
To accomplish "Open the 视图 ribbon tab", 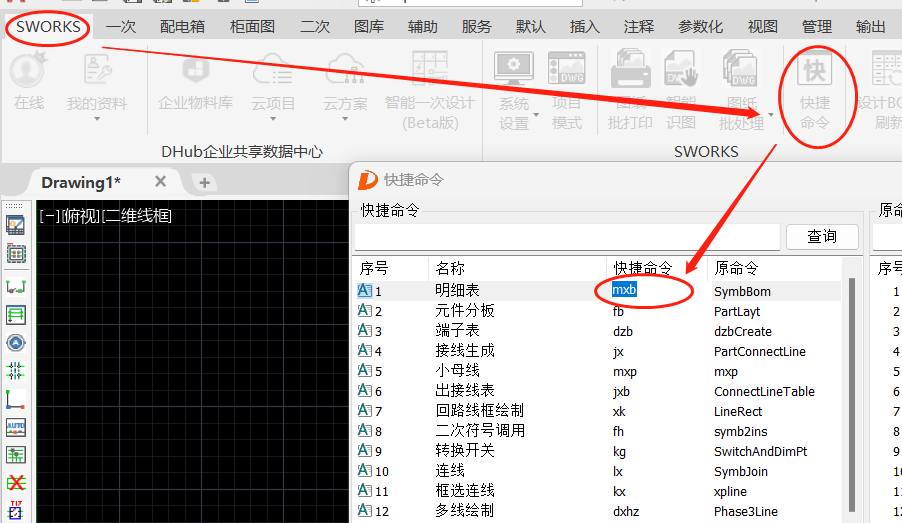I will [x=762, y=26].
